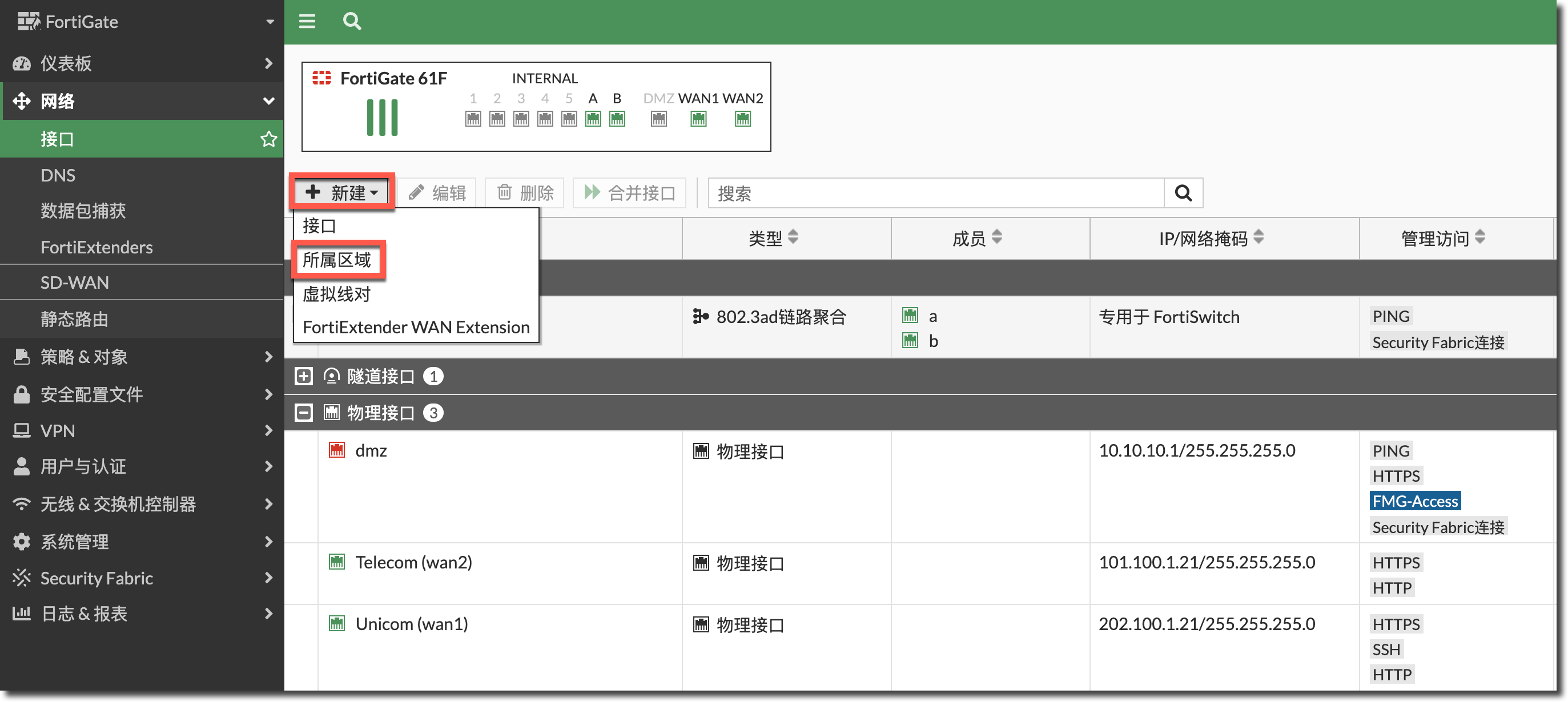The height and width of the screenshot is (702, 1568).
Task: Click internal port A icon in faceplate
Action: click(x=592, y=119)
